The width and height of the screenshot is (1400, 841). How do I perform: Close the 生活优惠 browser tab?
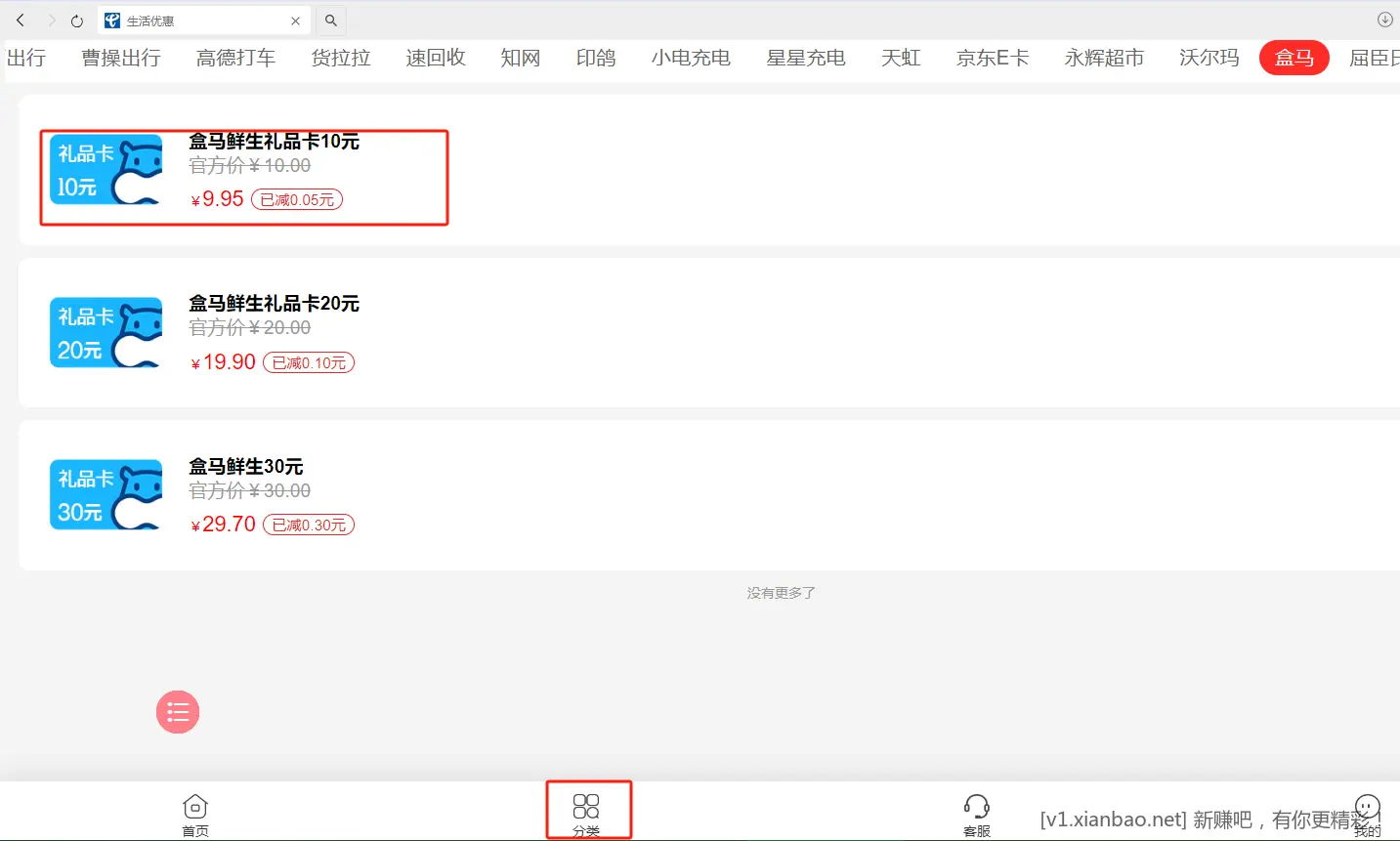(x=296, y=21)
